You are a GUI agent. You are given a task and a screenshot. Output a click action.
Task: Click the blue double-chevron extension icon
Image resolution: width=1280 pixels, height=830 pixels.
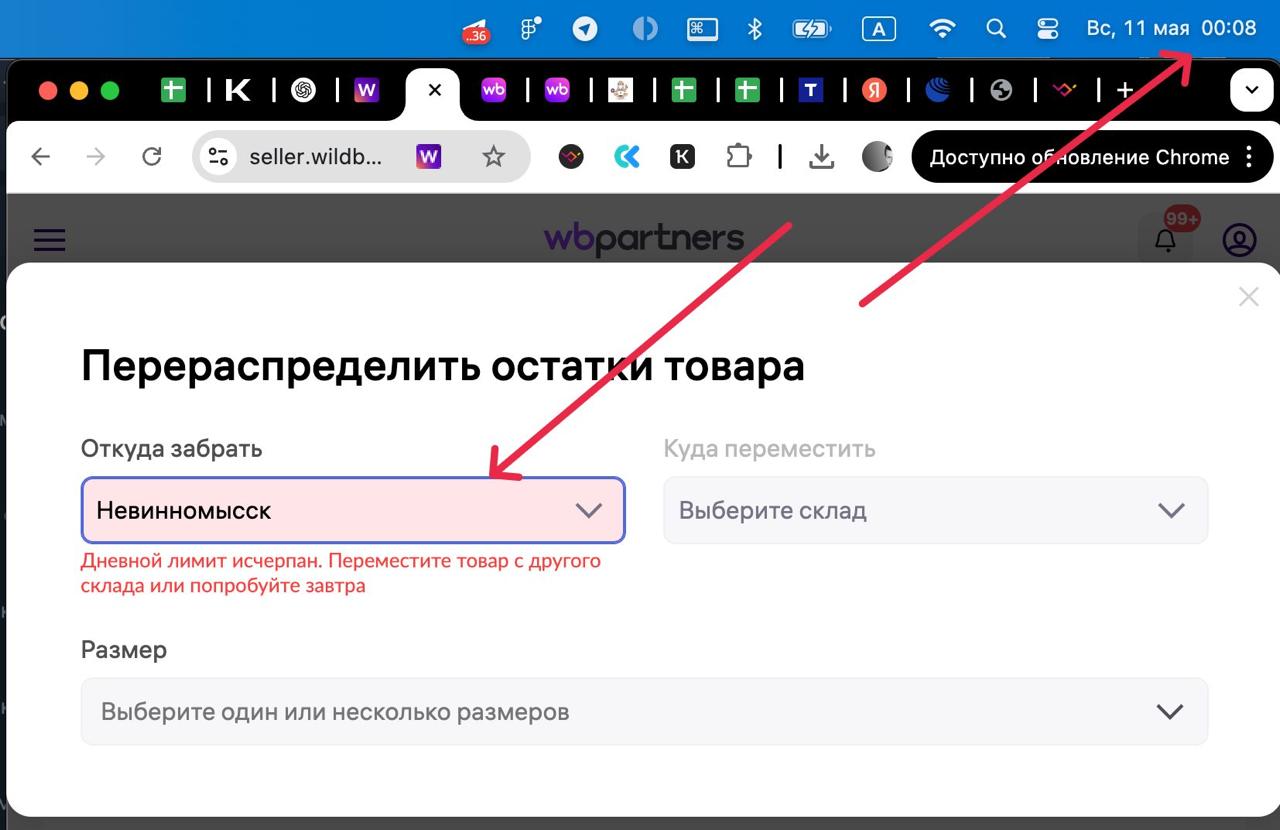click(627, 156)
